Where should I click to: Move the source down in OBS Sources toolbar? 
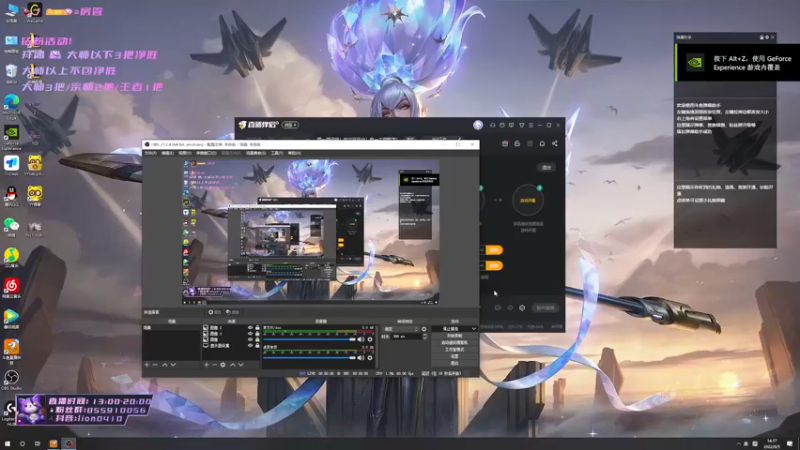coord(241,365)
